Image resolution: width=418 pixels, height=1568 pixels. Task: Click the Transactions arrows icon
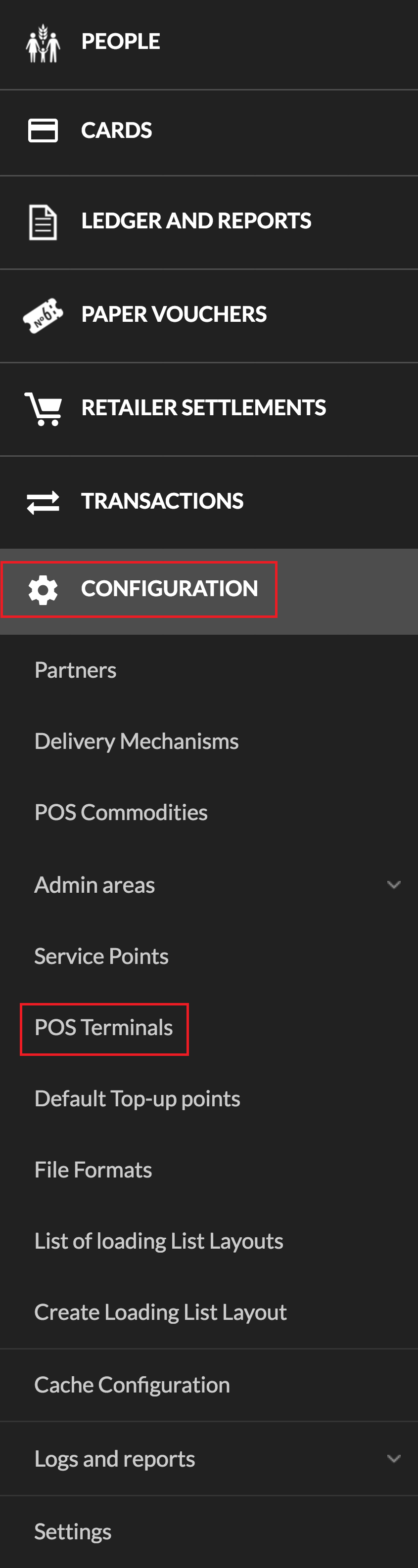pyautogui.click(x=42, y=501)
